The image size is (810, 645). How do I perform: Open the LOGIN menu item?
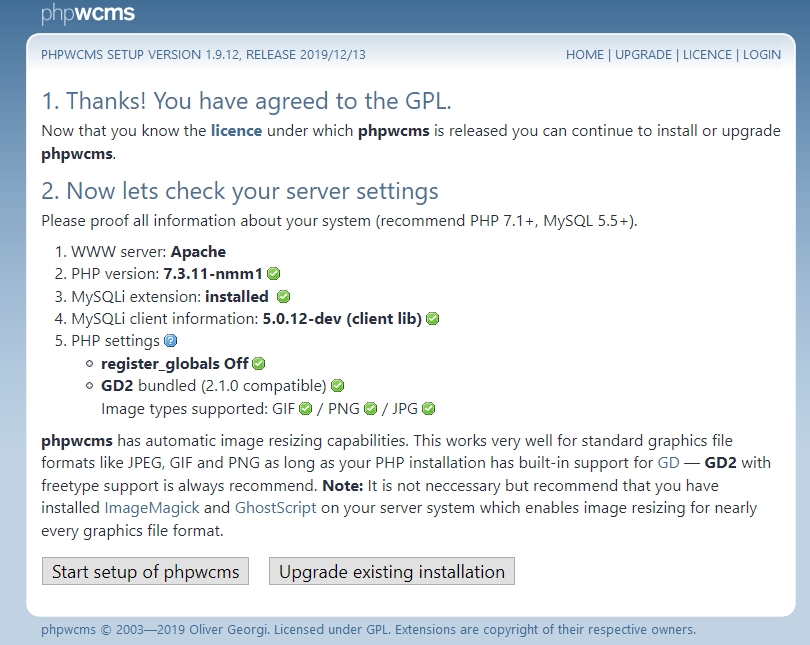[762, 55]
